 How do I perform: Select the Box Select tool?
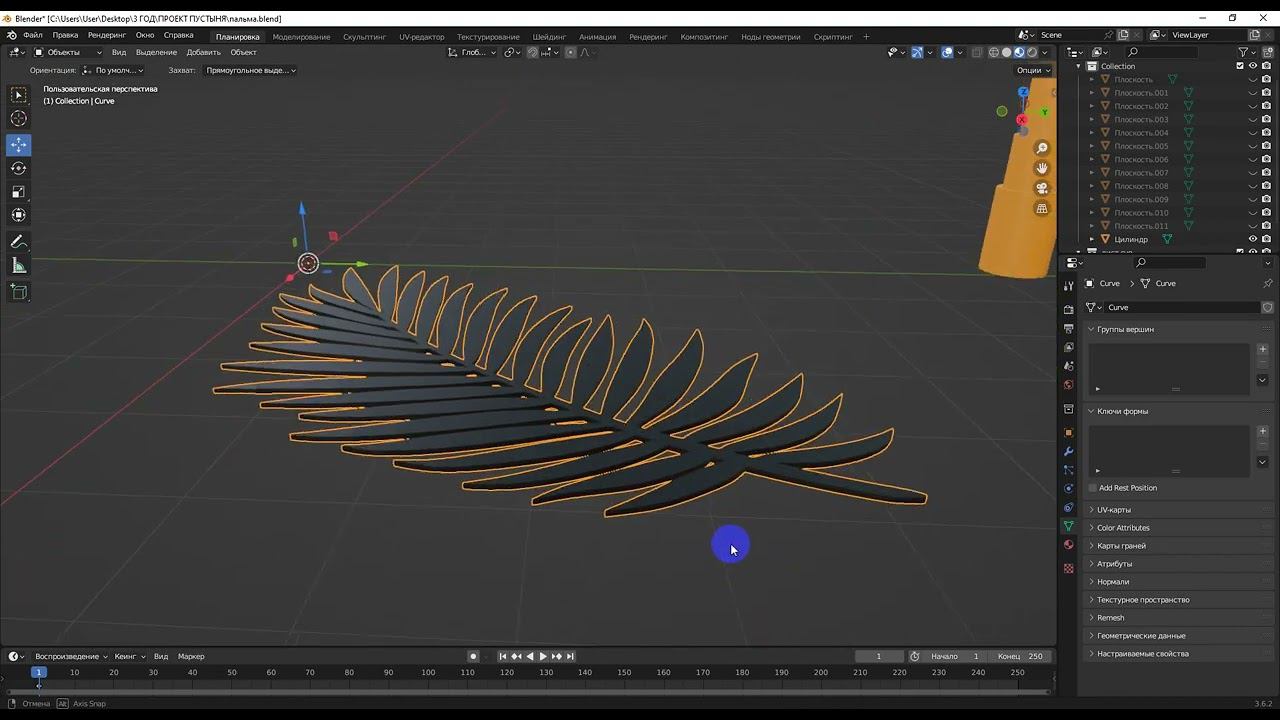coord(19,95)
